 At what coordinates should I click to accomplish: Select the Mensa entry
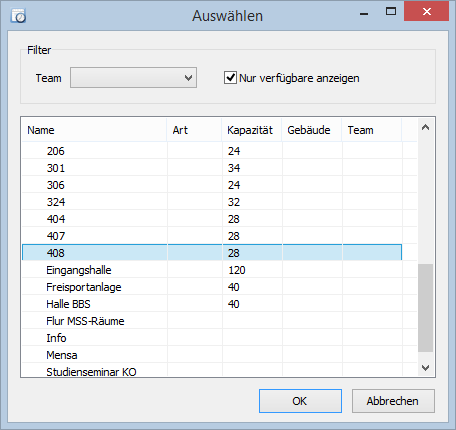[212, 355]
